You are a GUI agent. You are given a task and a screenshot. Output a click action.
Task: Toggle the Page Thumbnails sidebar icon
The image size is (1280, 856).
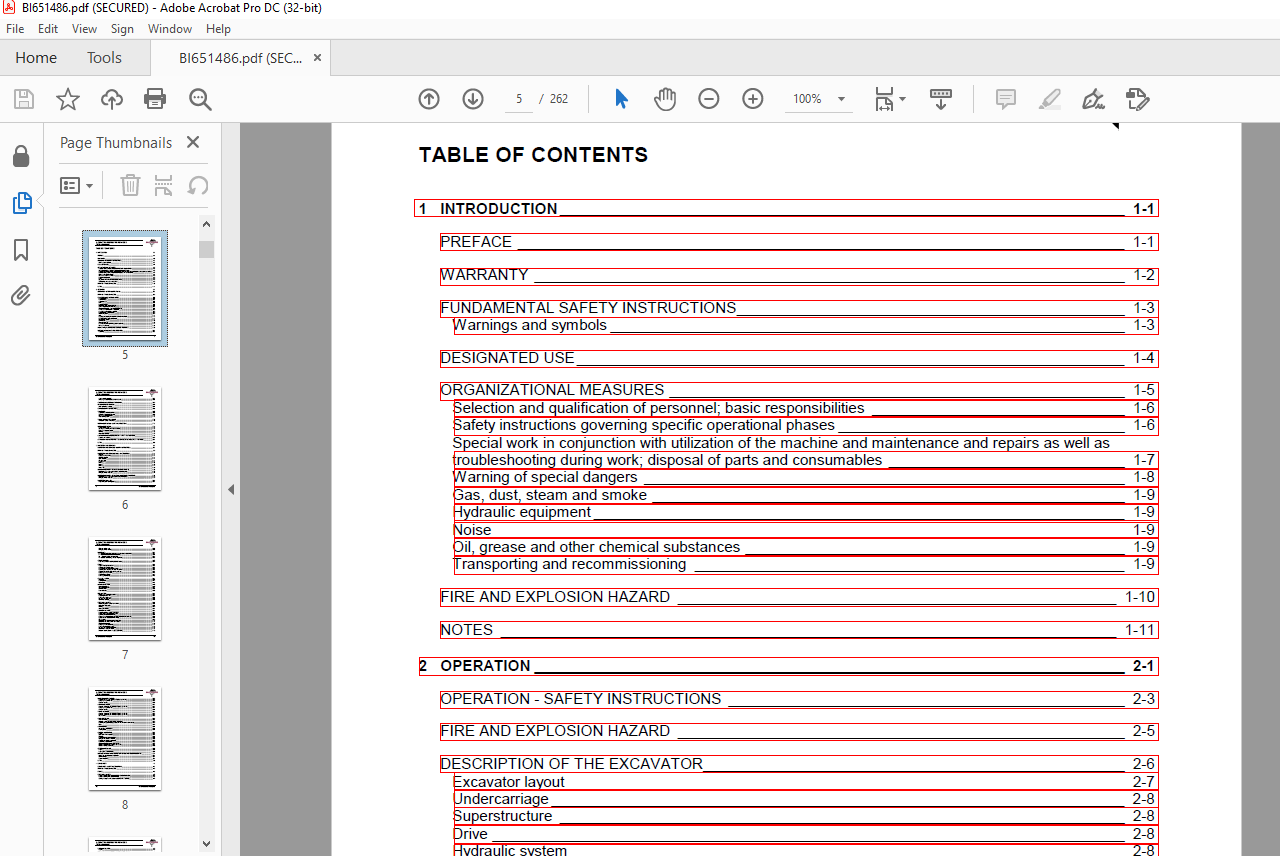[21, 203]
